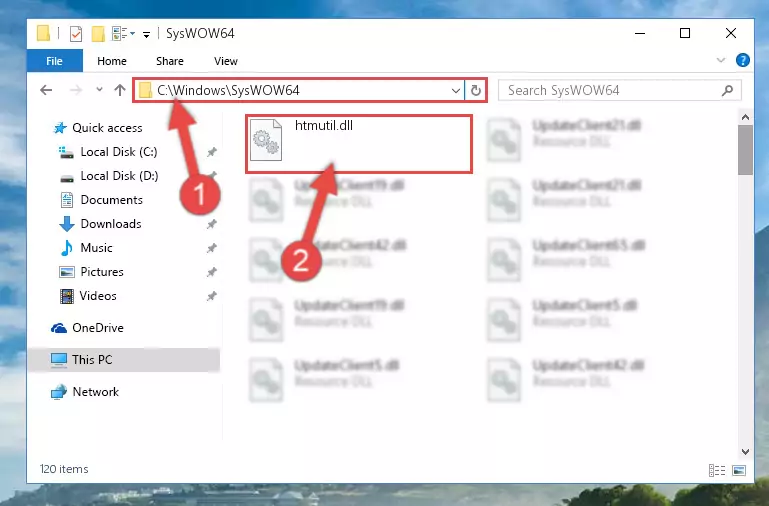
Task: Expand the ribbon with the chevron
Action: click(720, 60)
